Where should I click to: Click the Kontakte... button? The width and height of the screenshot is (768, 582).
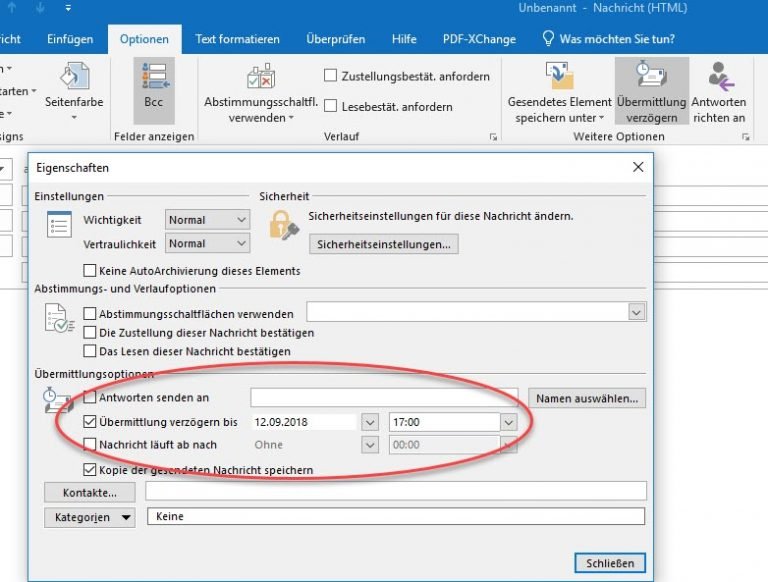pyautogui.click(x=90, y=492)
